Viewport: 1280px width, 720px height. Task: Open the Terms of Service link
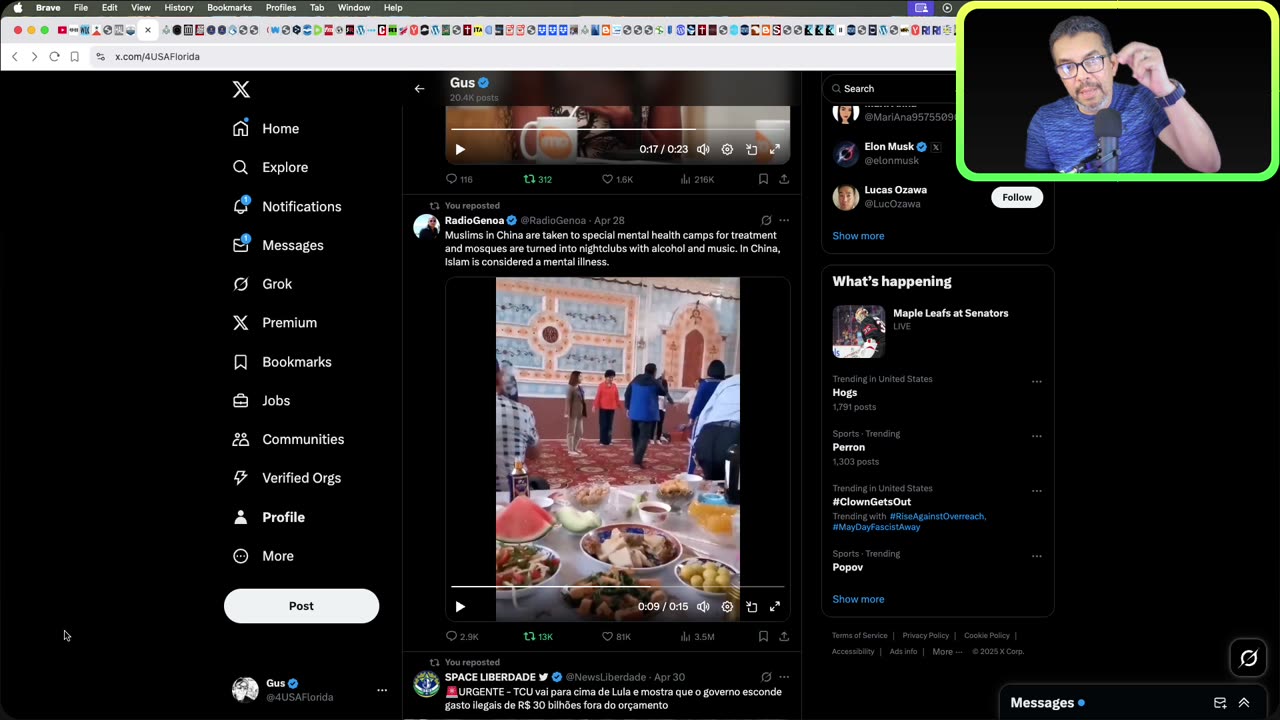pyautogui.click(x=860, y=636)
